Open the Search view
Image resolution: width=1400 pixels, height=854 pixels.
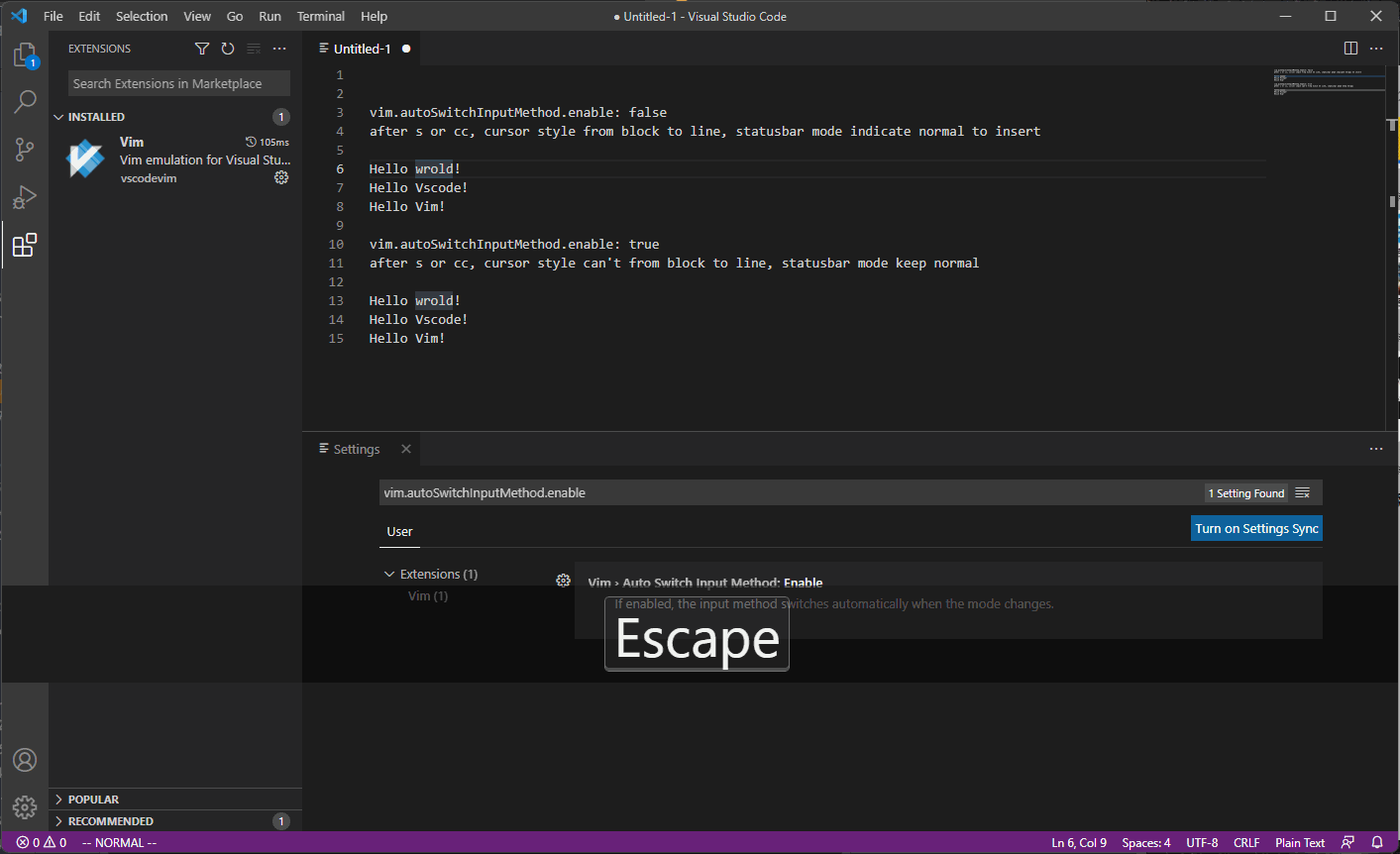[x=25, y=102]
